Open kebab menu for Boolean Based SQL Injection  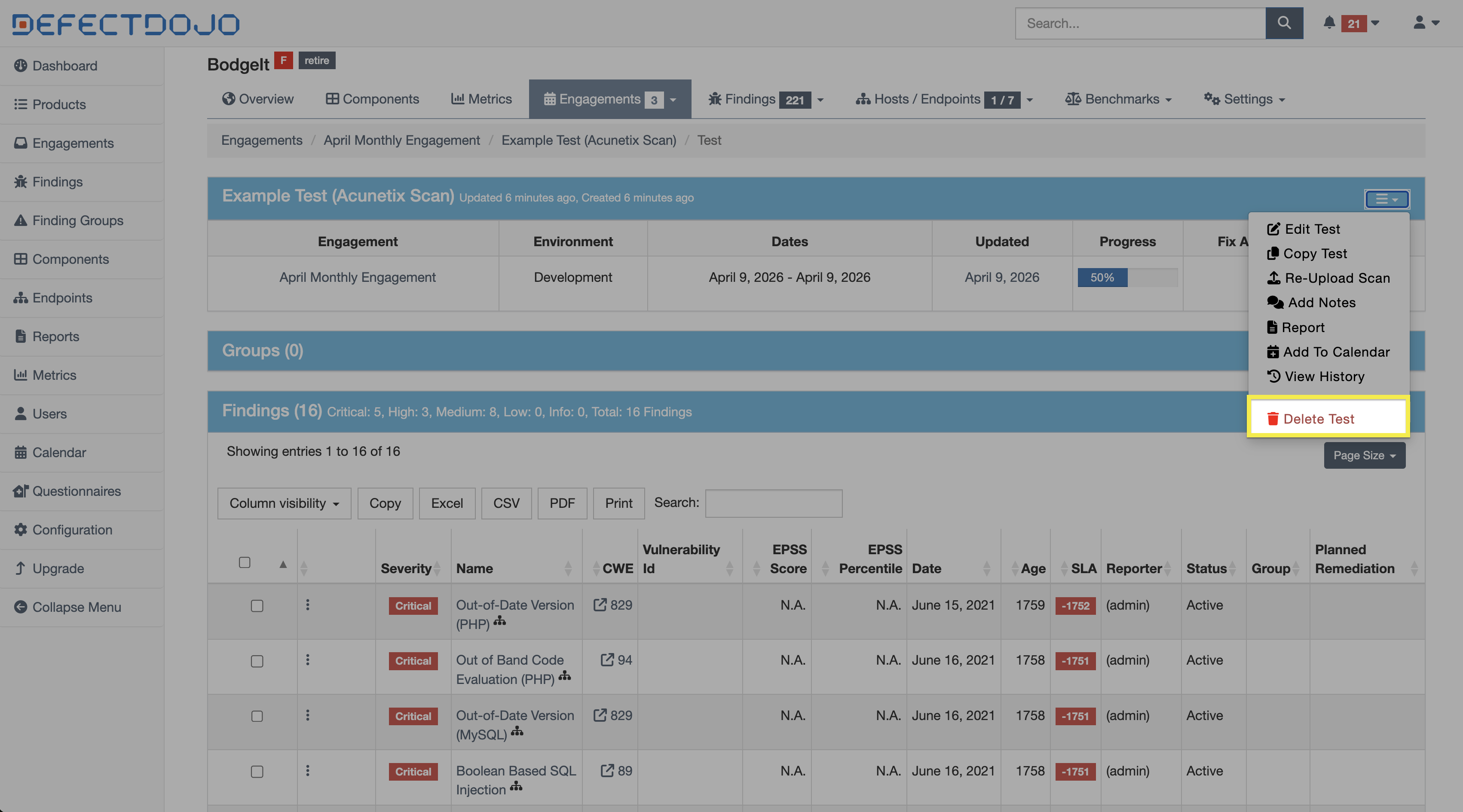point(307,771)
